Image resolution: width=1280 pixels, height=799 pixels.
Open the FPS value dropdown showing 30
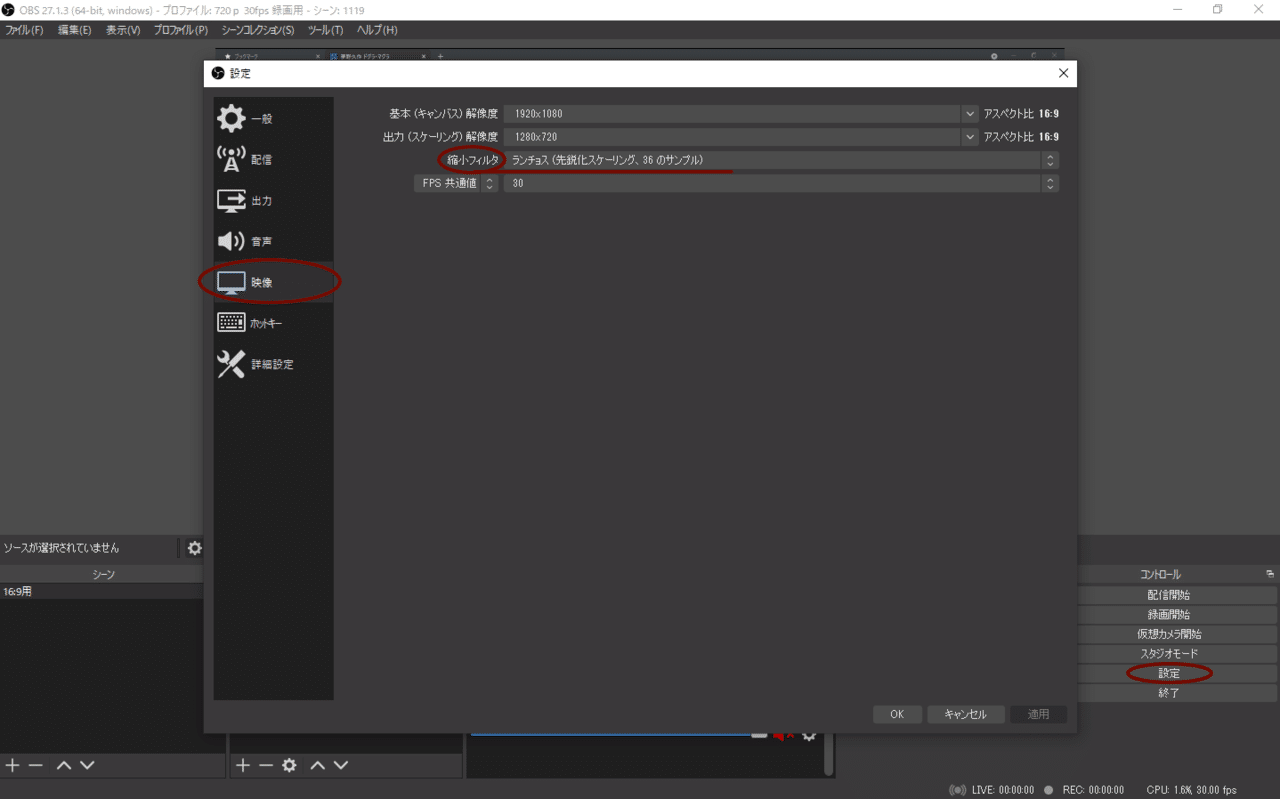click(x=781, y=183)
